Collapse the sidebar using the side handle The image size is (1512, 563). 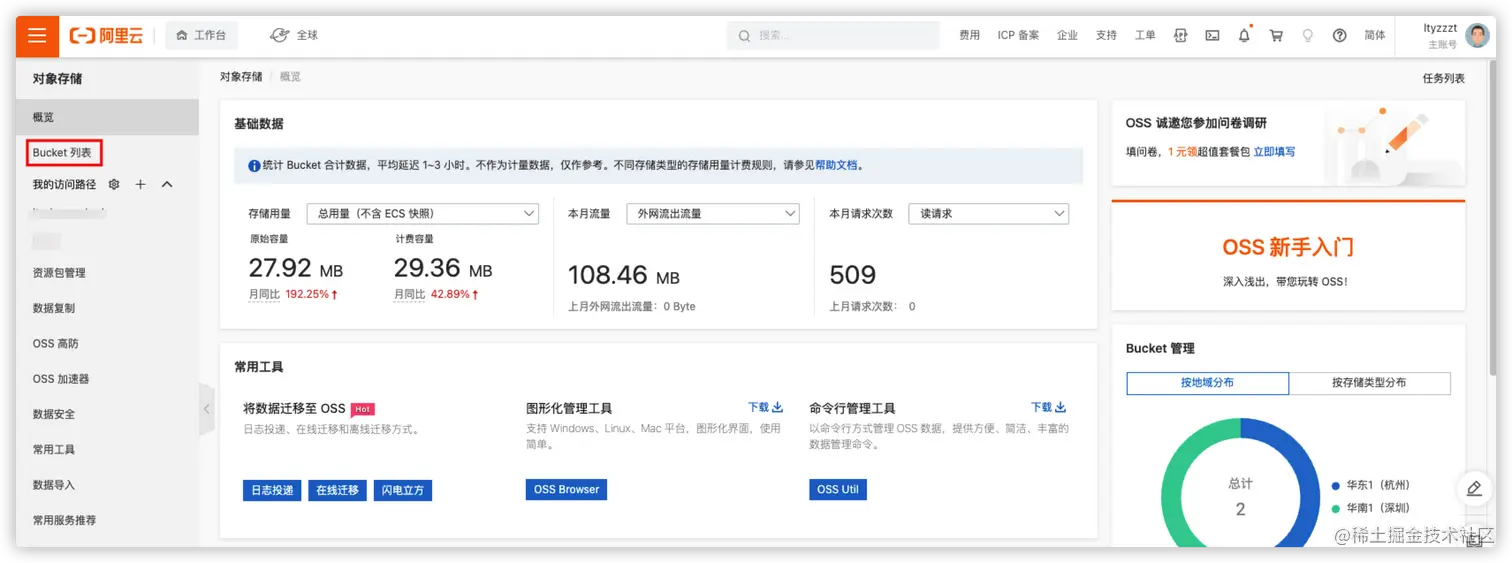(207, 409)
